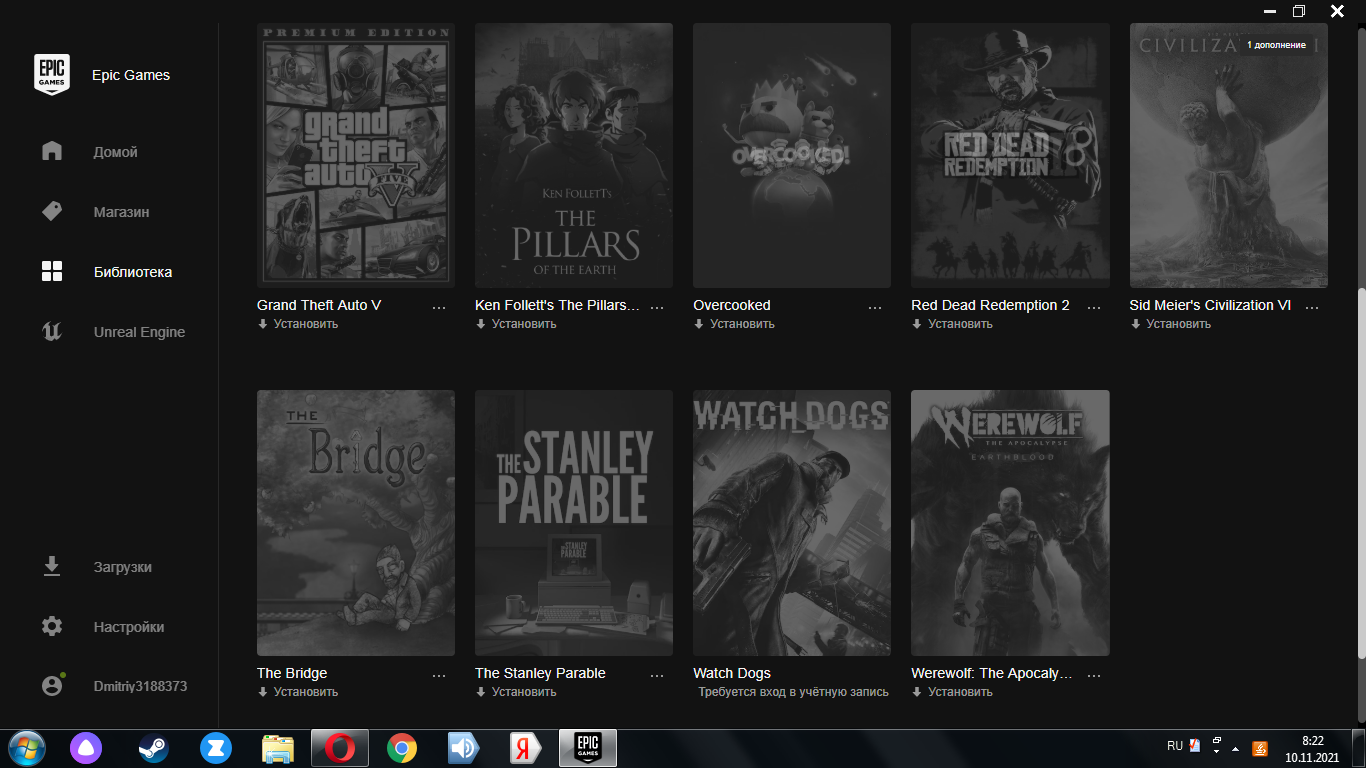Viewport: 1366px width, 768px height.
Task: Open the Watch Dogs game cover
Action: (x=792, y=523)
